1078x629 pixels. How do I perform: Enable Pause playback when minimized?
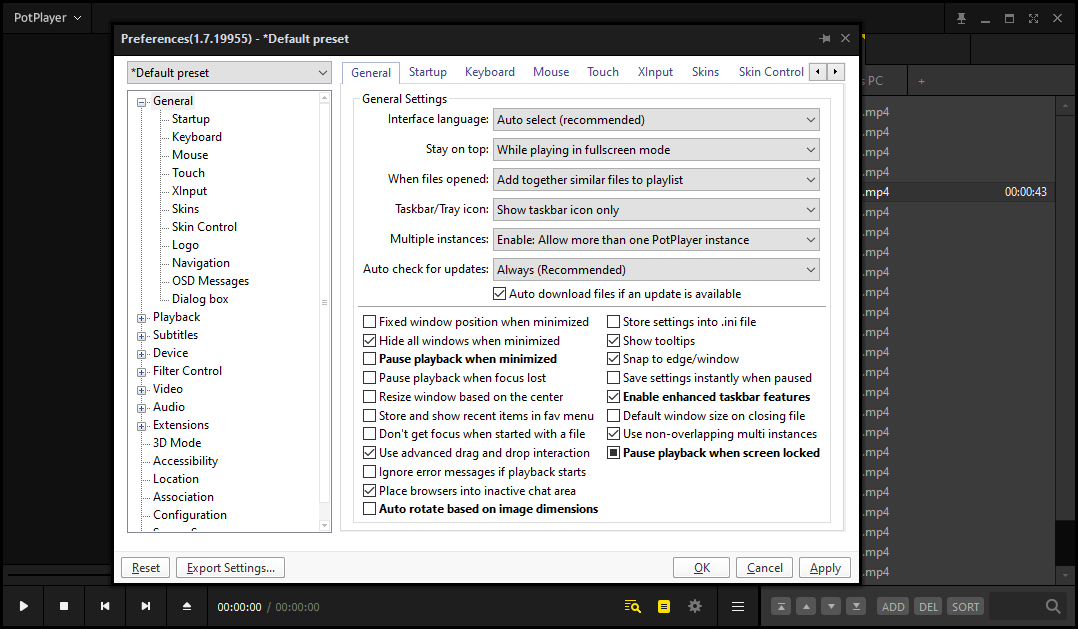pyautogui.click(x=369, y=359)
